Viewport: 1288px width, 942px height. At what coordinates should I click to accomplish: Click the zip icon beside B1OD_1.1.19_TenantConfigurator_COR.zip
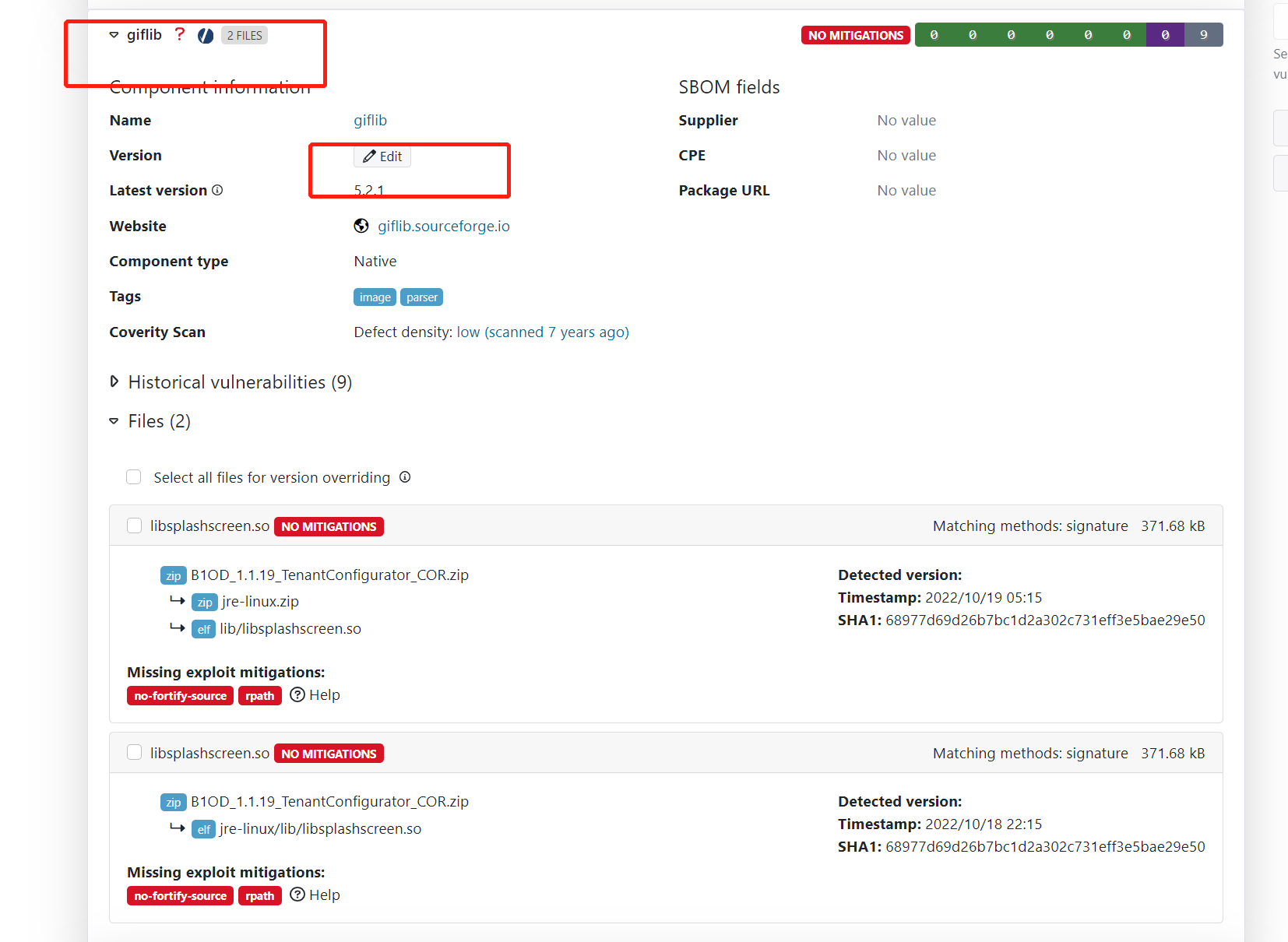[x=173, y=575]
